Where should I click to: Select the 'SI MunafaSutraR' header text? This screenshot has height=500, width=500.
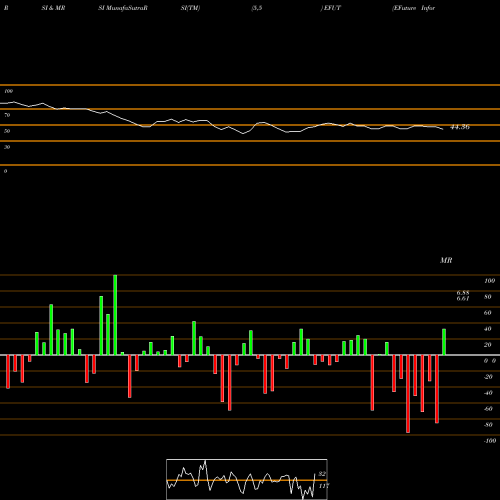click(123, 8)
